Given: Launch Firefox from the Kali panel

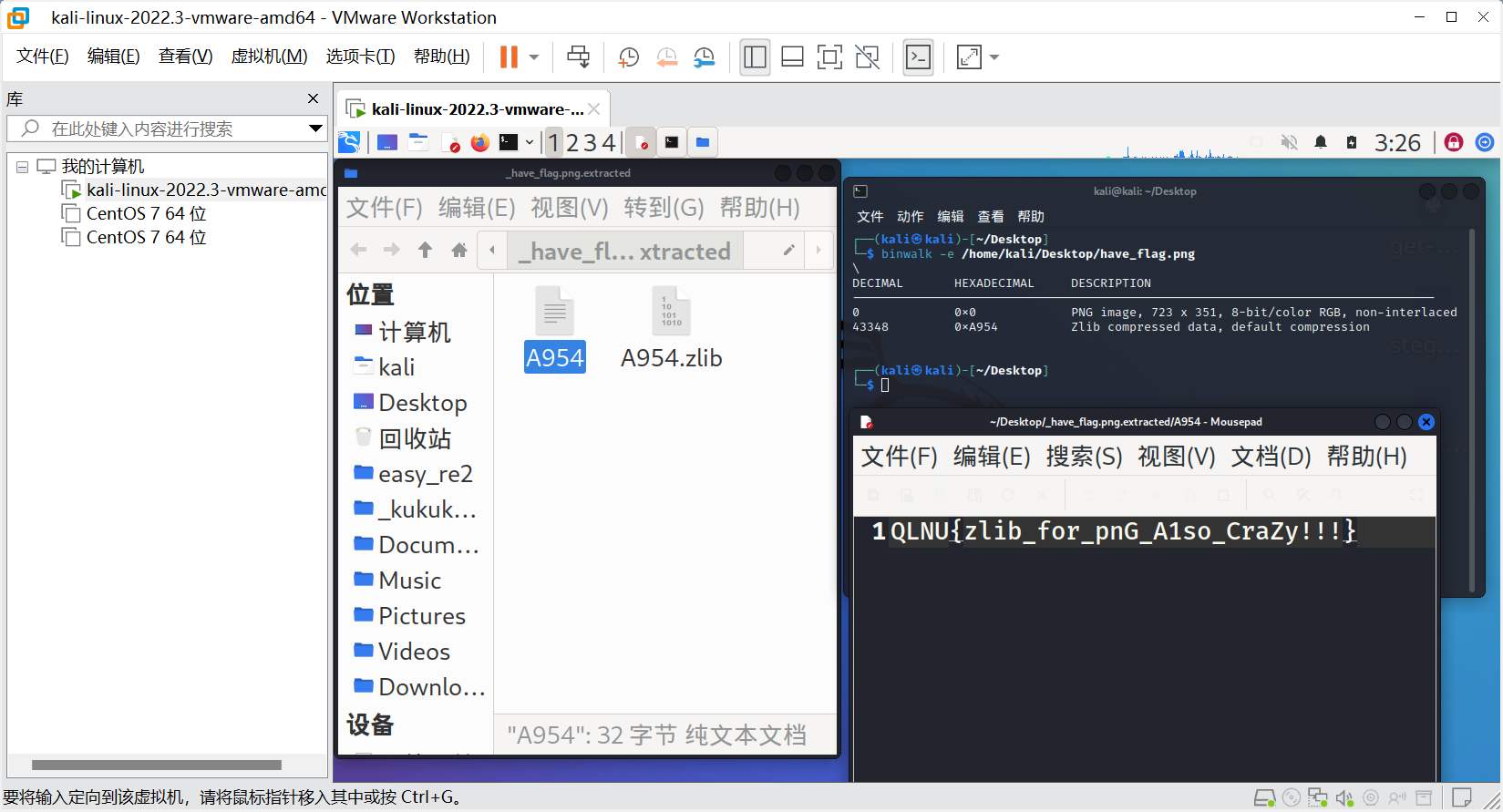Looking at the screenshot, I should coord(480,142).
